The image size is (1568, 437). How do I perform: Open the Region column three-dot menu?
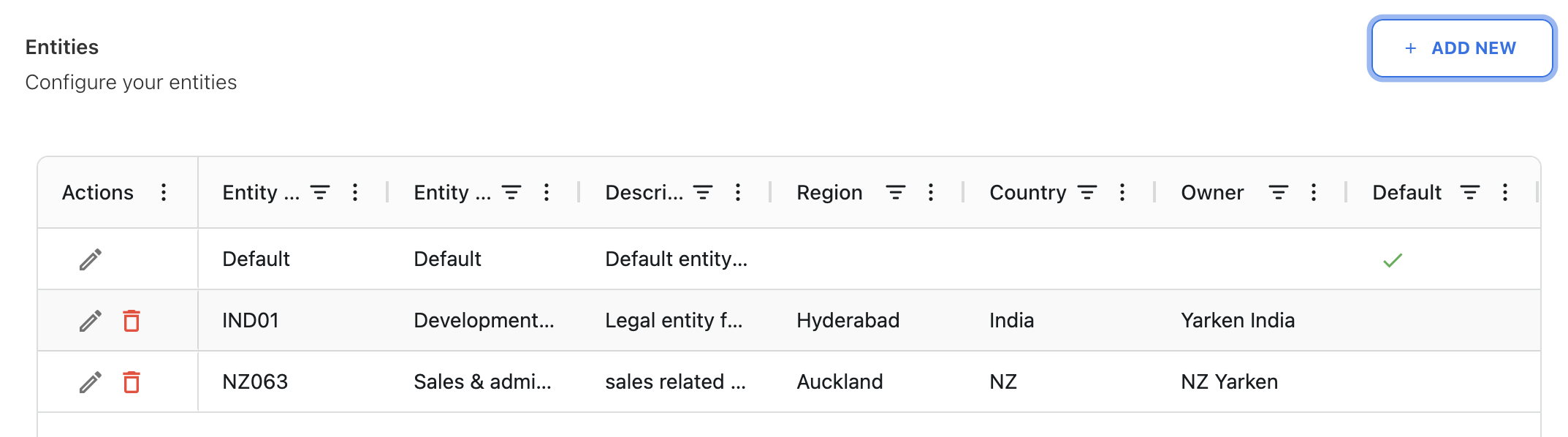pyautogui.click(x=930, y=192)
